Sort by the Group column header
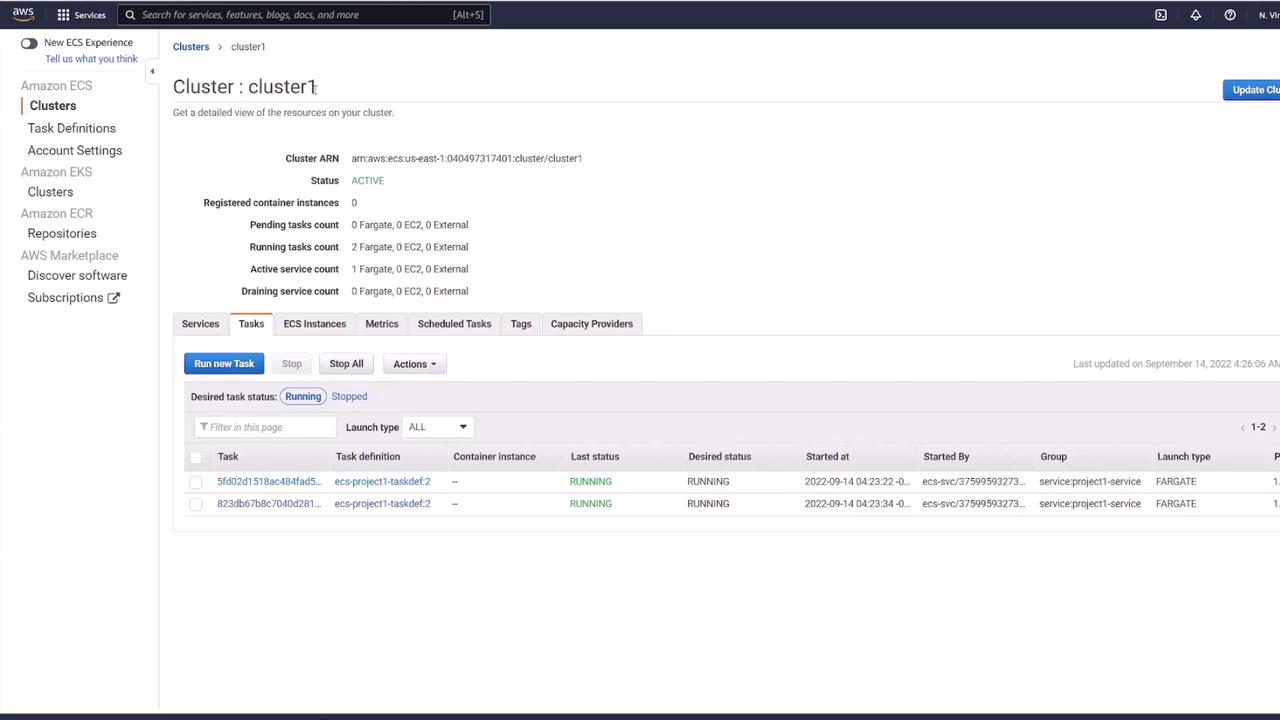 click(1053, 457)
